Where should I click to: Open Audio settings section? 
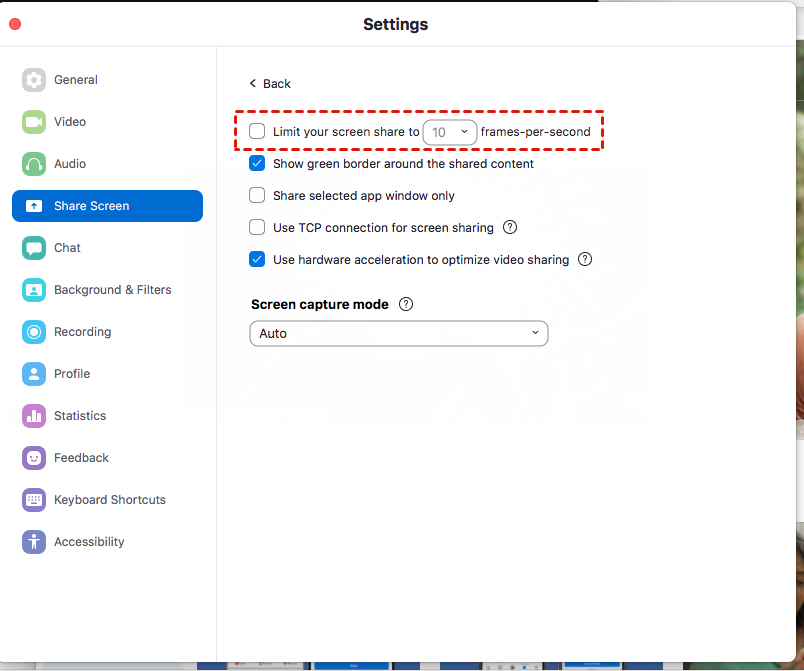tap(107, 164)
